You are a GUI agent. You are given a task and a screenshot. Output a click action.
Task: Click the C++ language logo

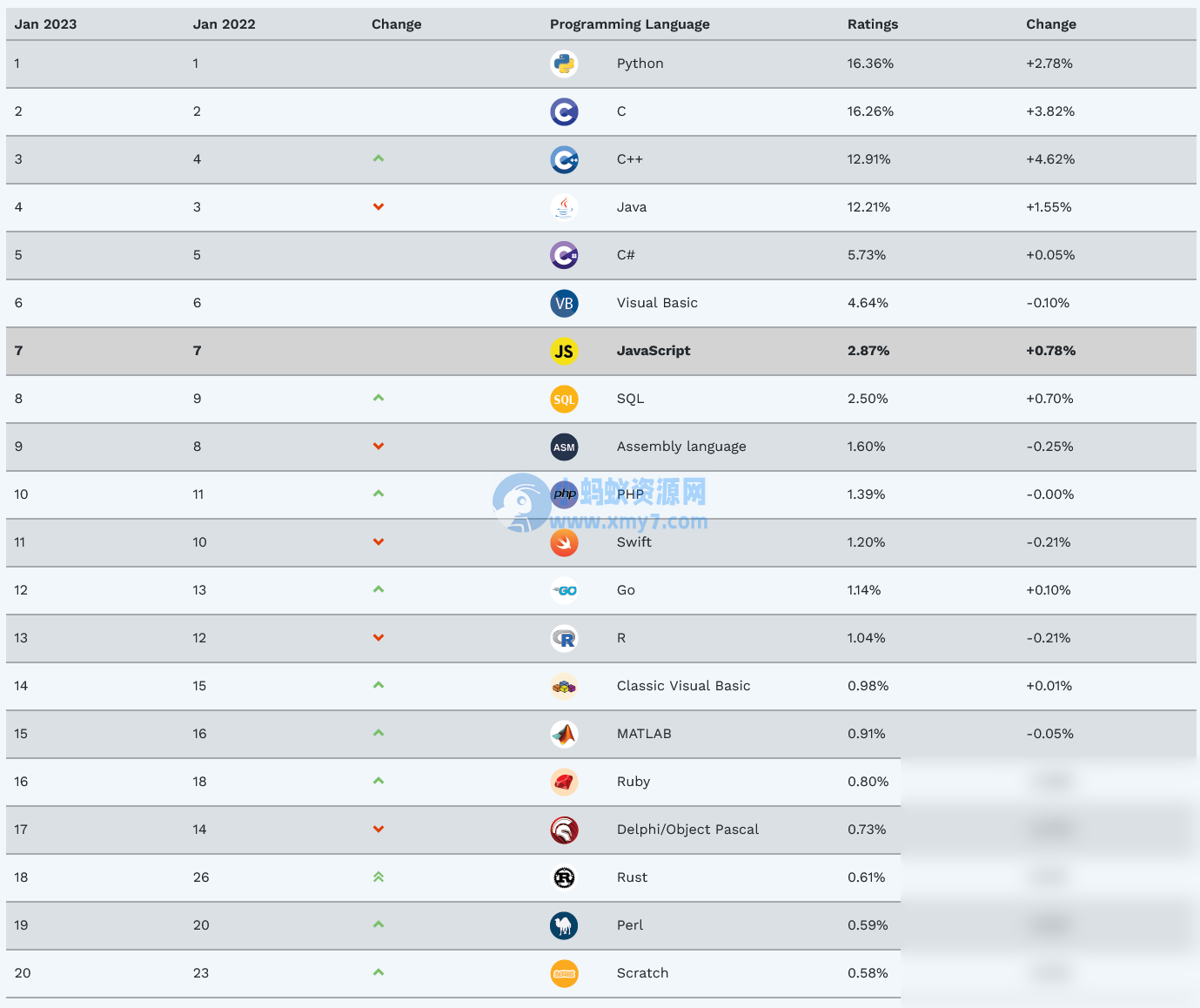pos(564,159)
